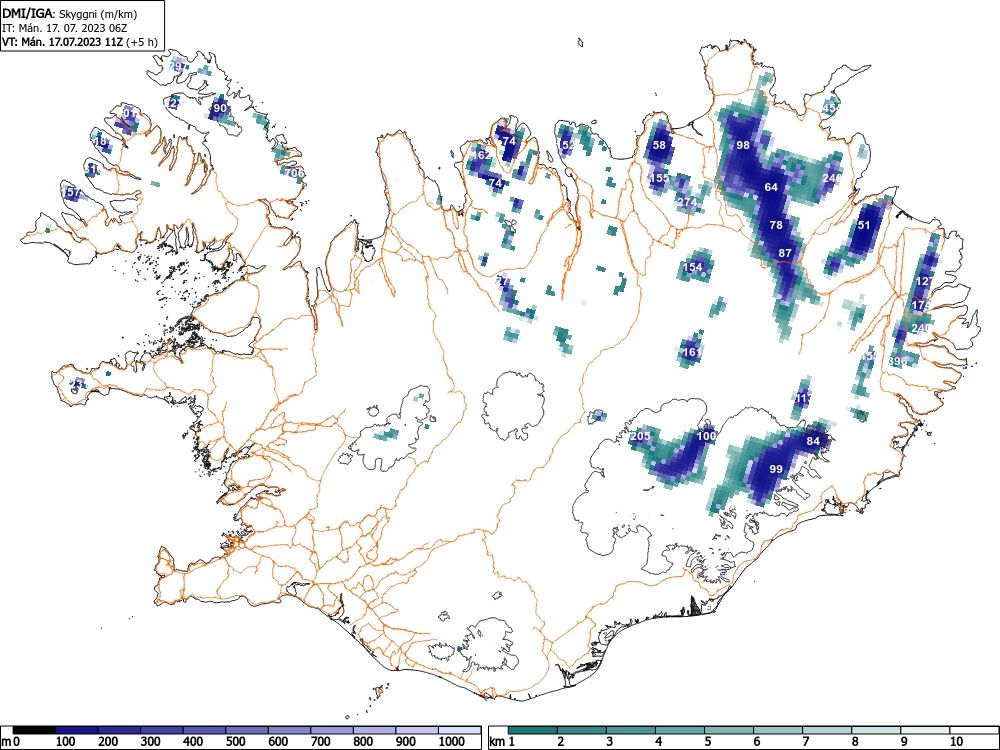
Task: Click visibility value 87 on map
Action: coord(785,253)
